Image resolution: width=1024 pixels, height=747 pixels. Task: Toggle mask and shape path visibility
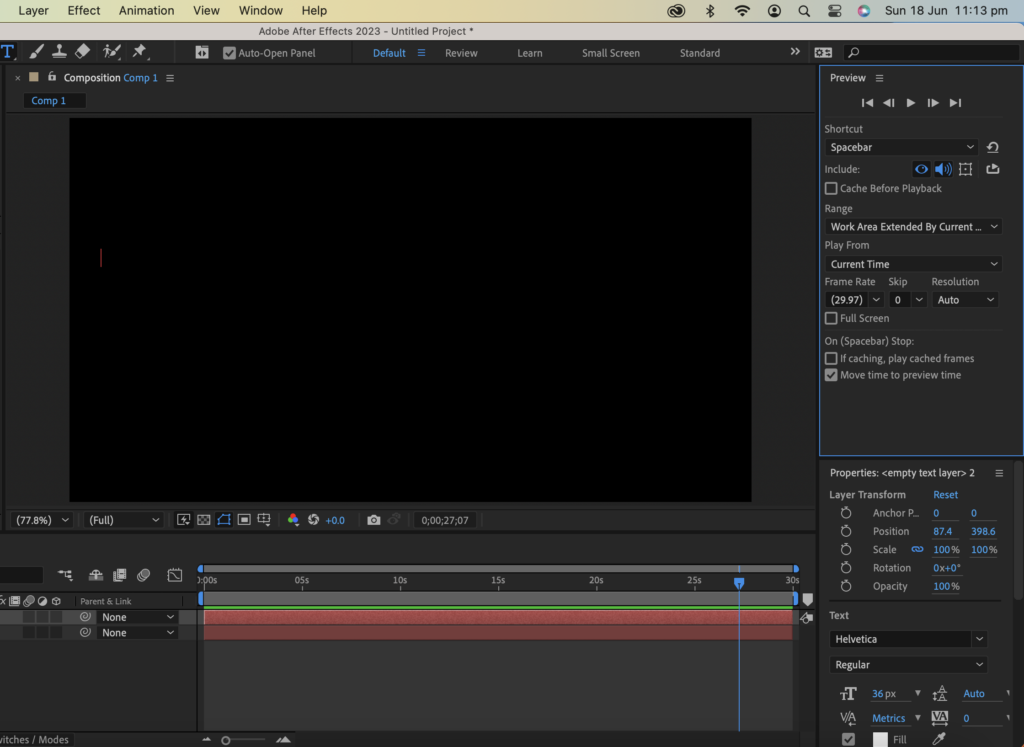point(224,520)
